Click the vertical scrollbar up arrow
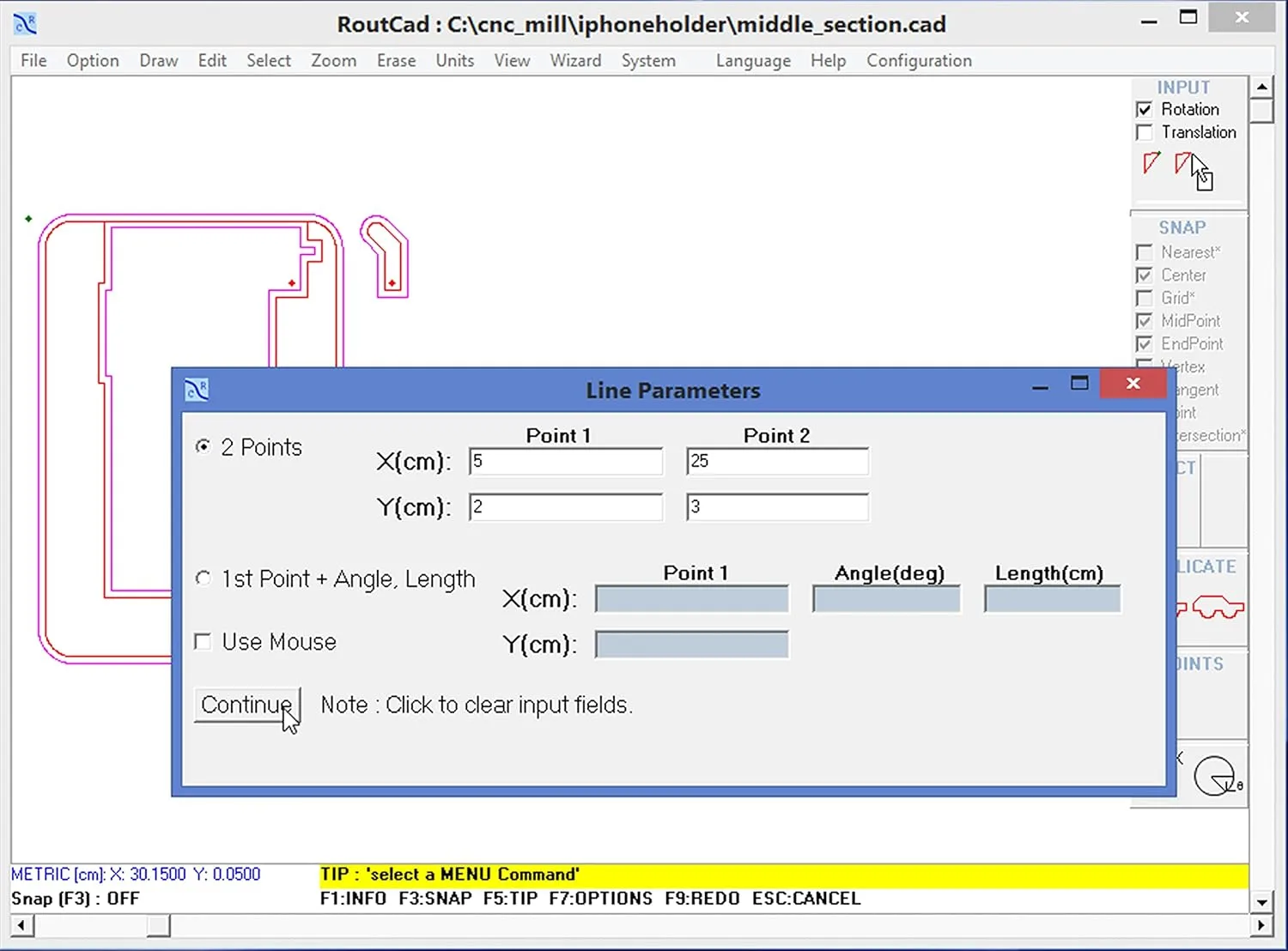 point(1262,85)
